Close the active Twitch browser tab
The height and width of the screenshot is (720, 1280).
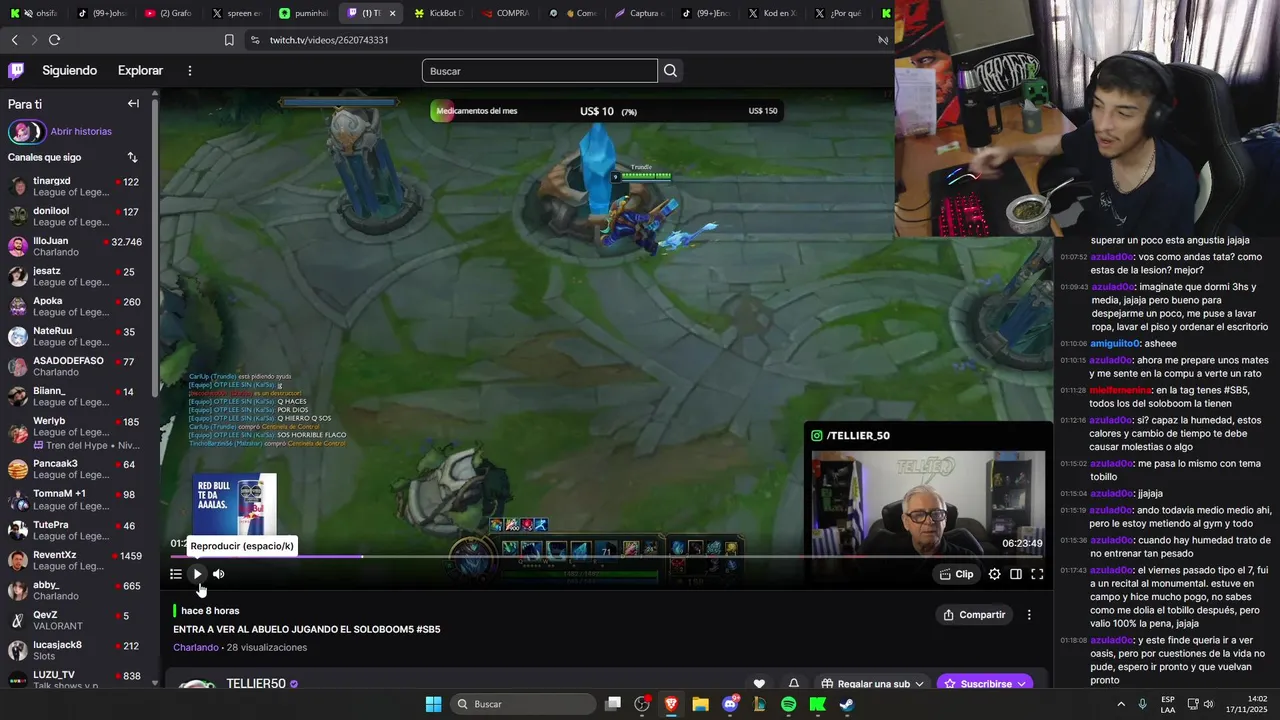point(393,13)
